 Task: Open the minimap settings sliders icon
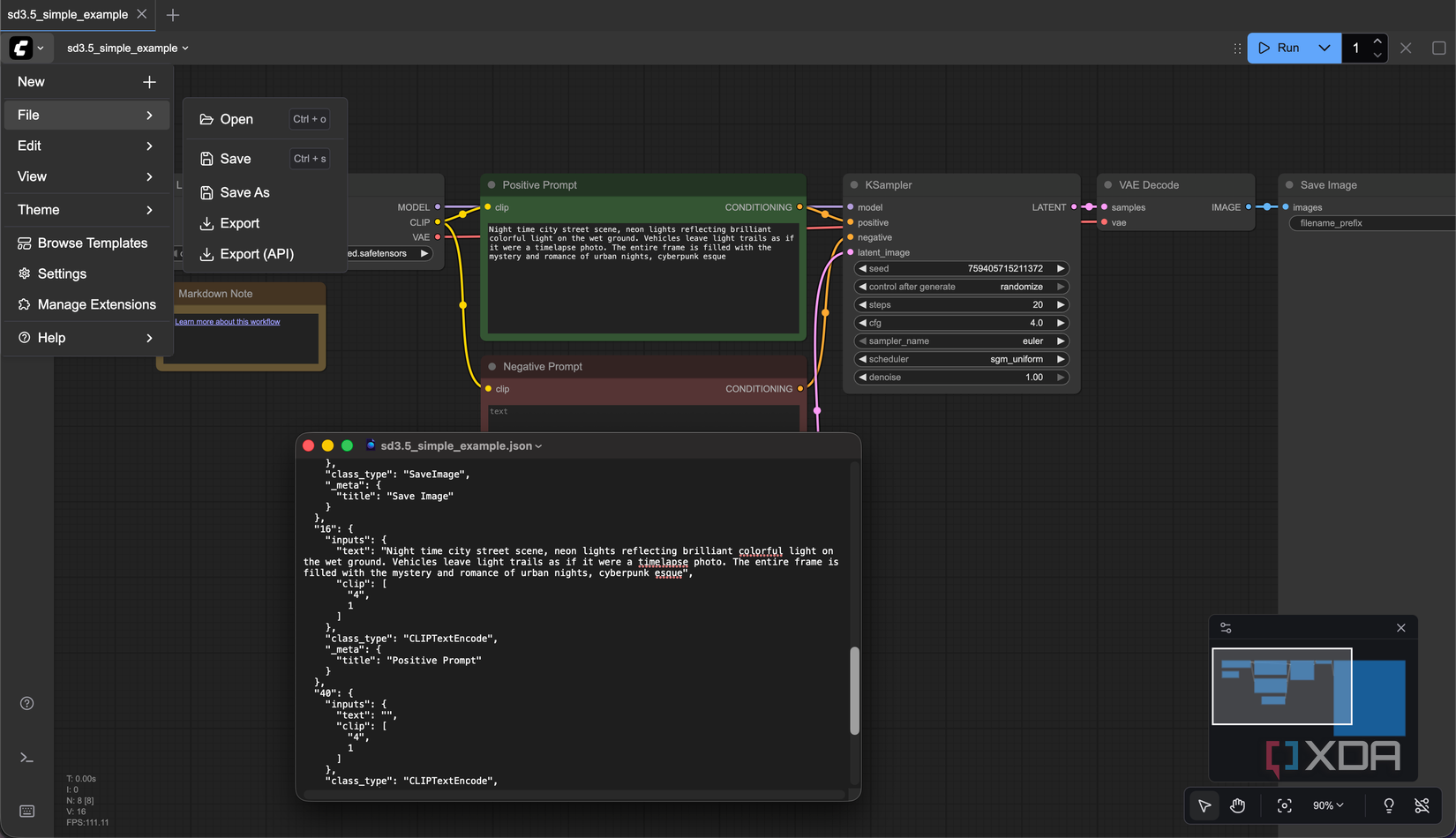click(x=1226, y=628)
